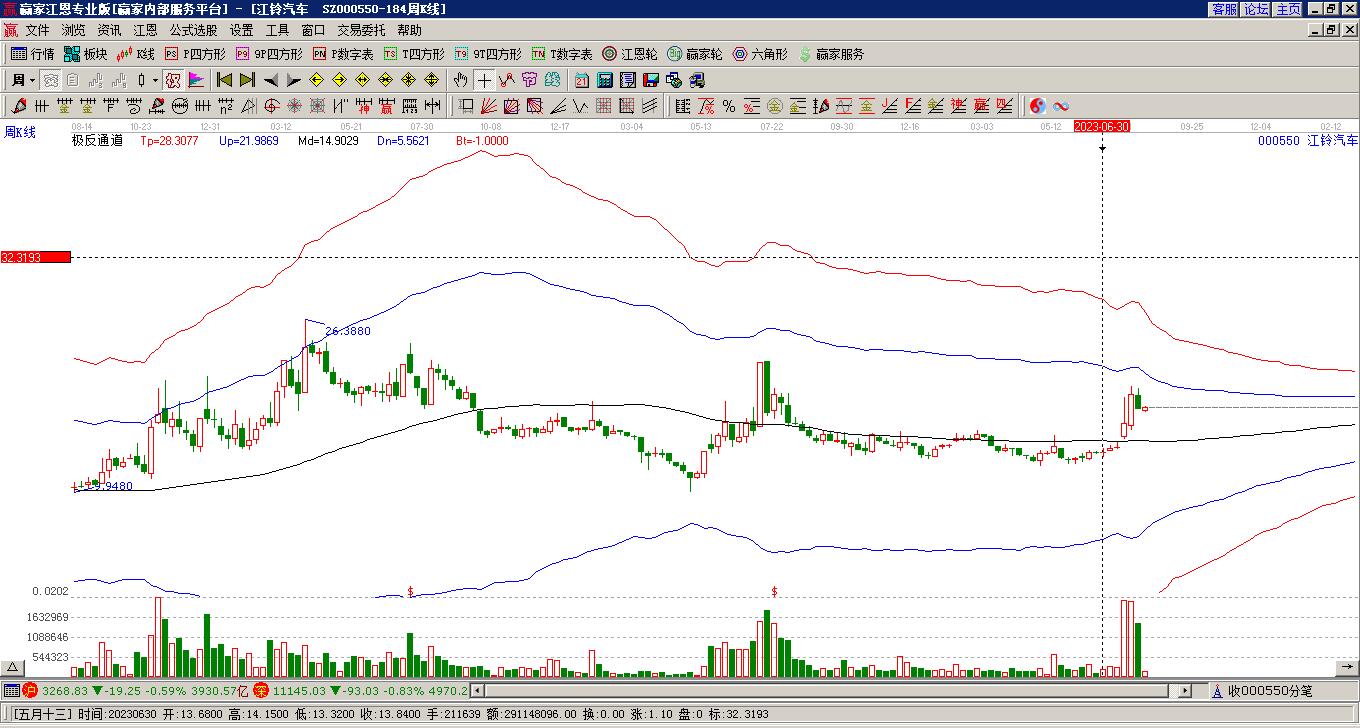Click the colored flag marker icon

[196, 80]
